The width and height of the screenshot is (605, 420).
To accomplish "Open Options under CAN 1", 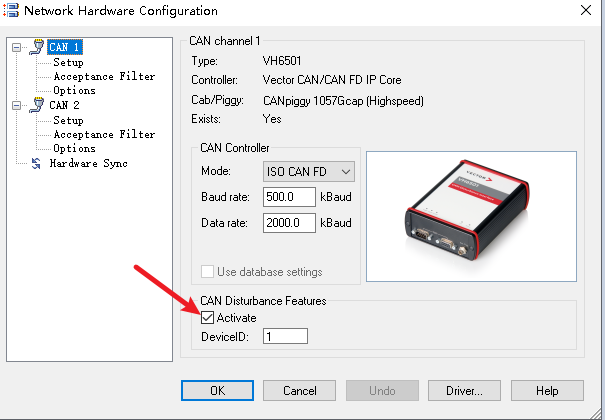I will pos(74,90).
